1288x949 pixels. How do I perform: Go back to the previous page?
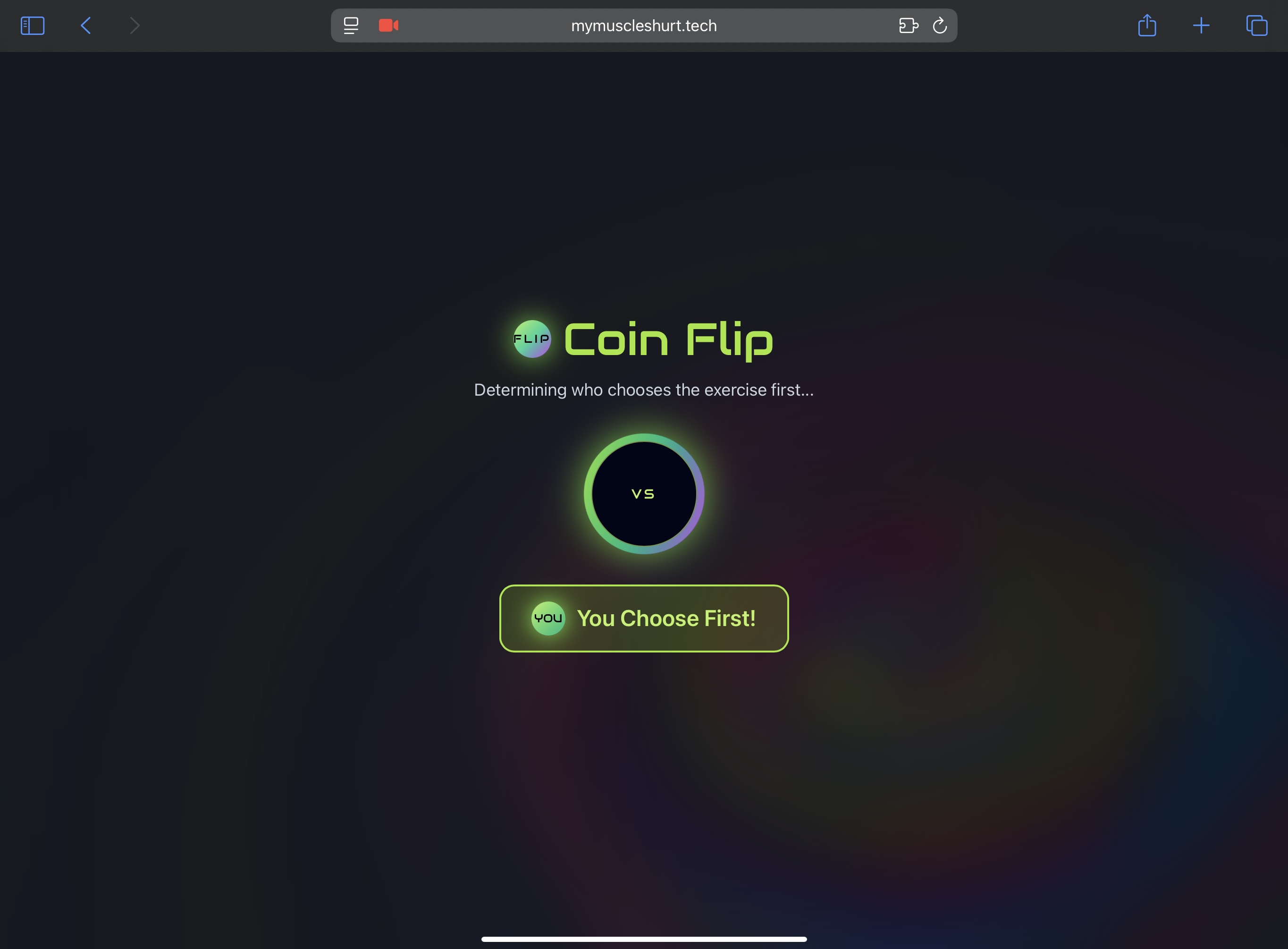point(85,25)
